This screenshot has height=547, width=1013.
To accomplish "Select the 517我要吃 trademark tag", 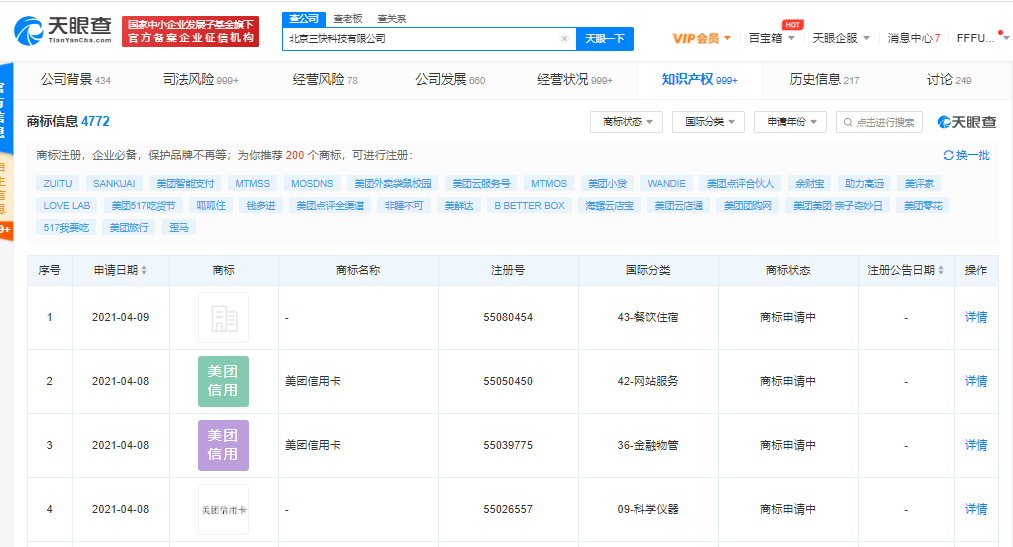I will pos(66,227).
